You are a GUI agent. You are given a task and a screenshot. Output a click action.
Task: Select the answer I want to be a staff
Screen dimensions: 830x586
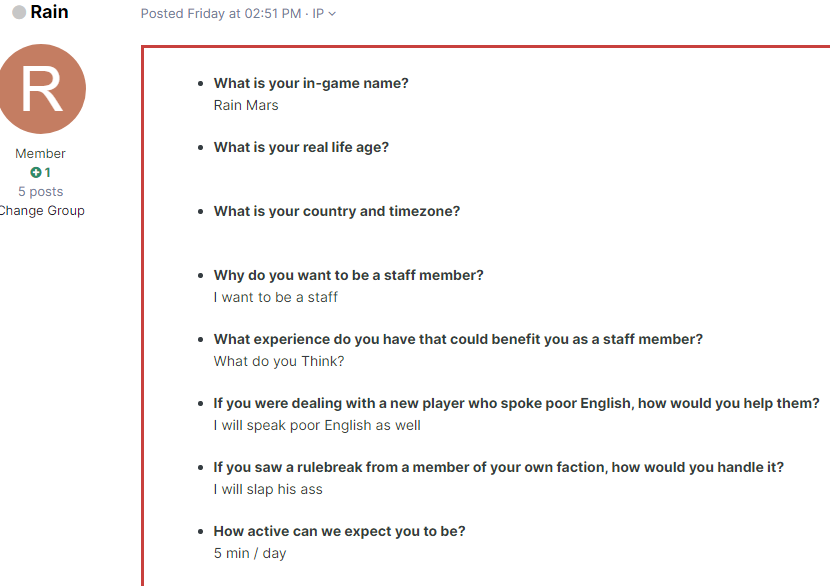pos(276,297)
